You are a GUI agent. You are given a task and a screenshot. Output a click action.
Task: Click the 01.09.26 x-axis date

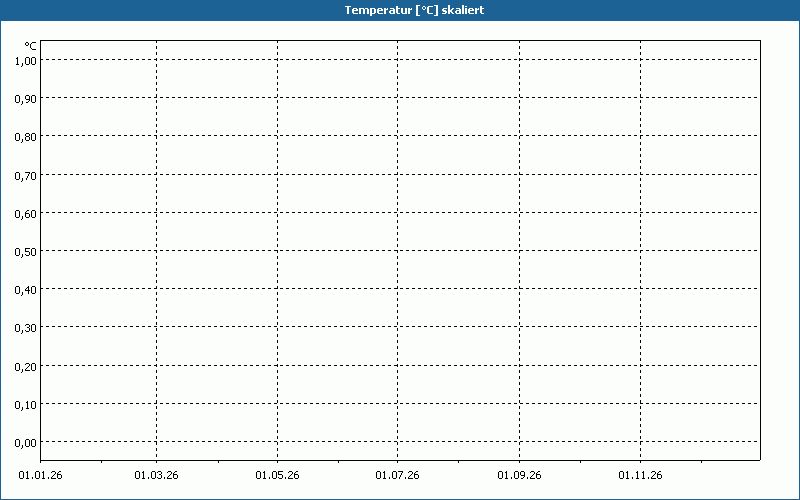click(x=519, y=476)
